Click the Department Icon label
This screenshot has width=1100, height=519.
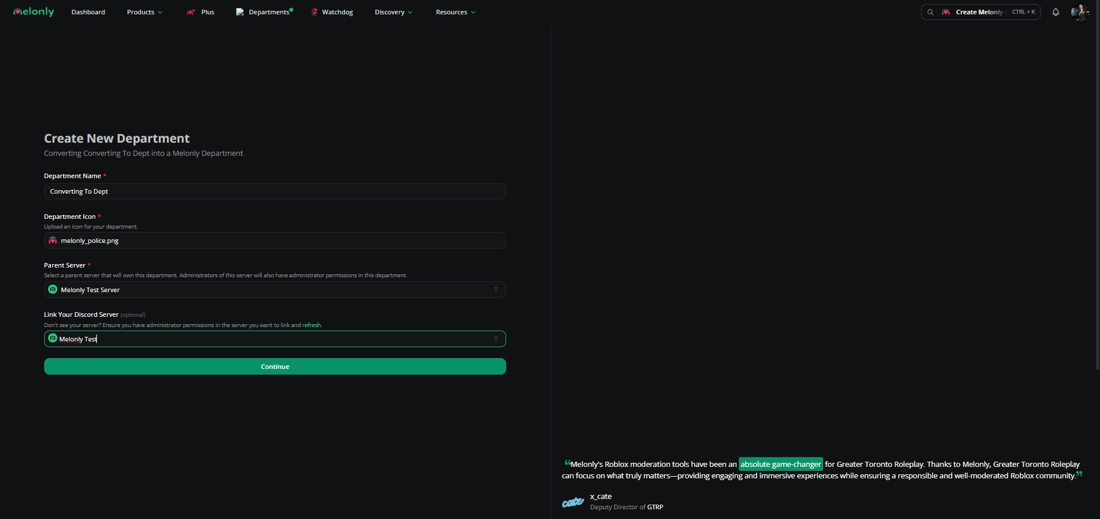pos(70,217)
